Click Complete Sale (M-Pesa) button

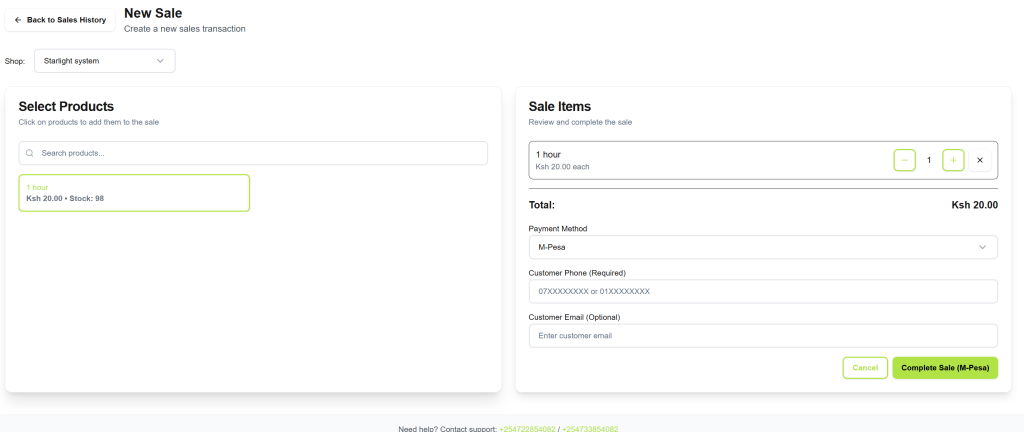[x=945, y=368]
